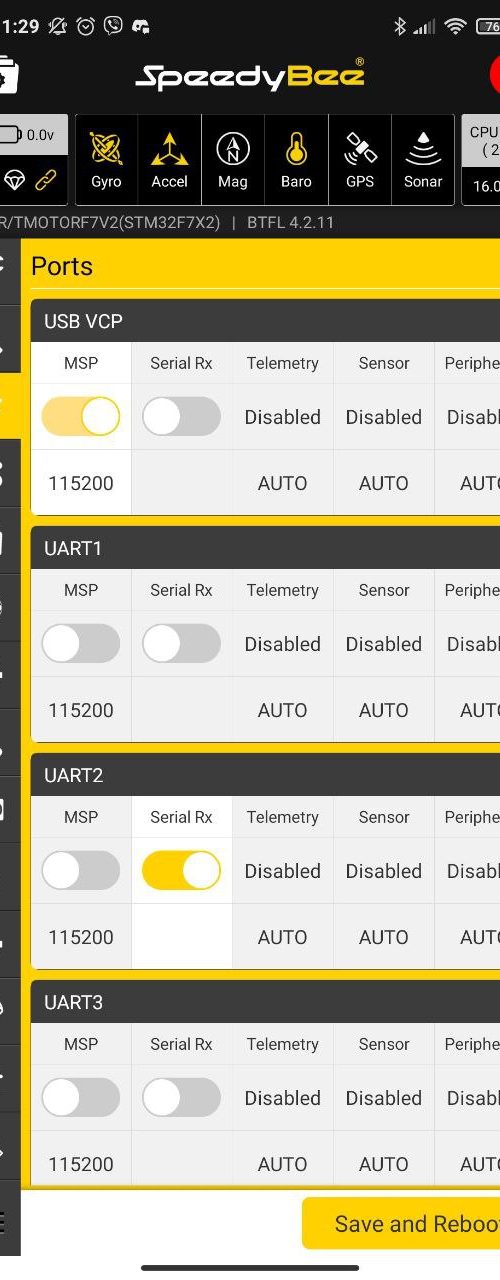Image resolution: width=500 pixels, height=1280 pixels.
Task: Open UART2 Sensor Disabled dropdown
Action: (x=384, y=871)
